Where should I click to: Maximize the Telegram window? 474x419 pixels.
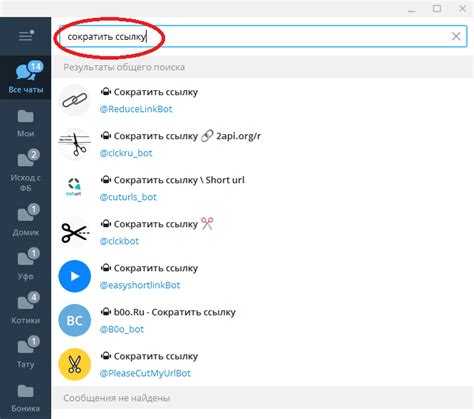click(x=437, y=9)
